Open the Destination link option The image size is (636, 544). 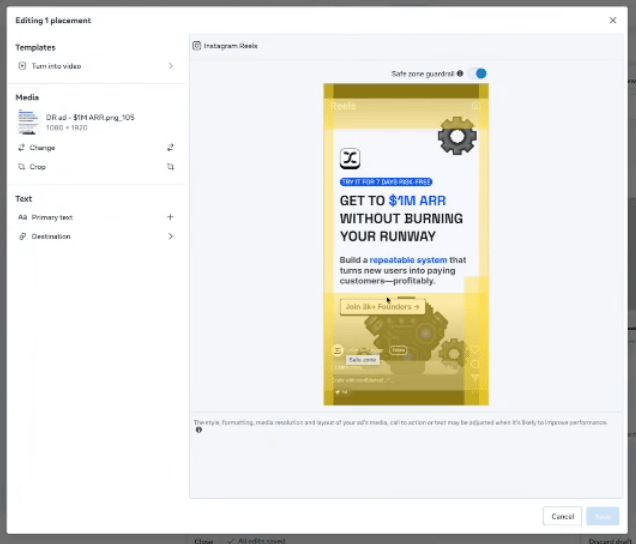tap(51, 236)
